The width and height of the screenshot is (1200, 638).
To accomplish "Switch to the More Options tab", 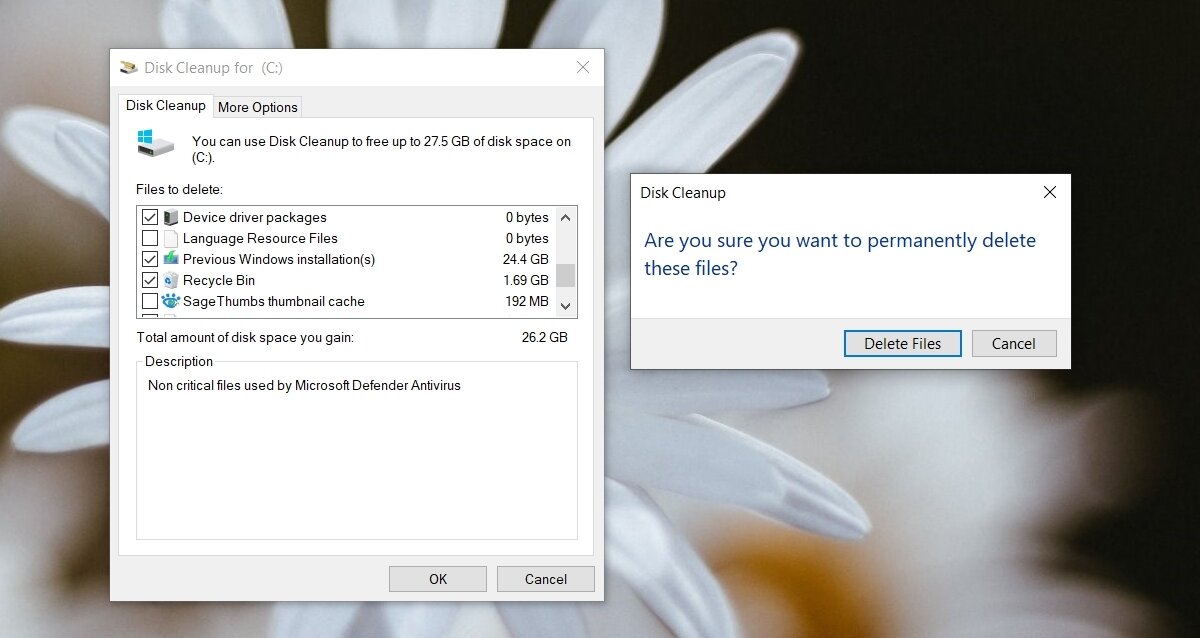I will 257,106.
